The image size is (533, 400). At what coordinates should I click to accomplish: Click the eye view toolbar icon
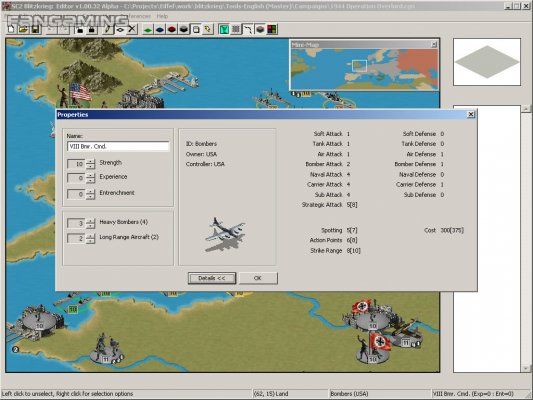(120, 29)
